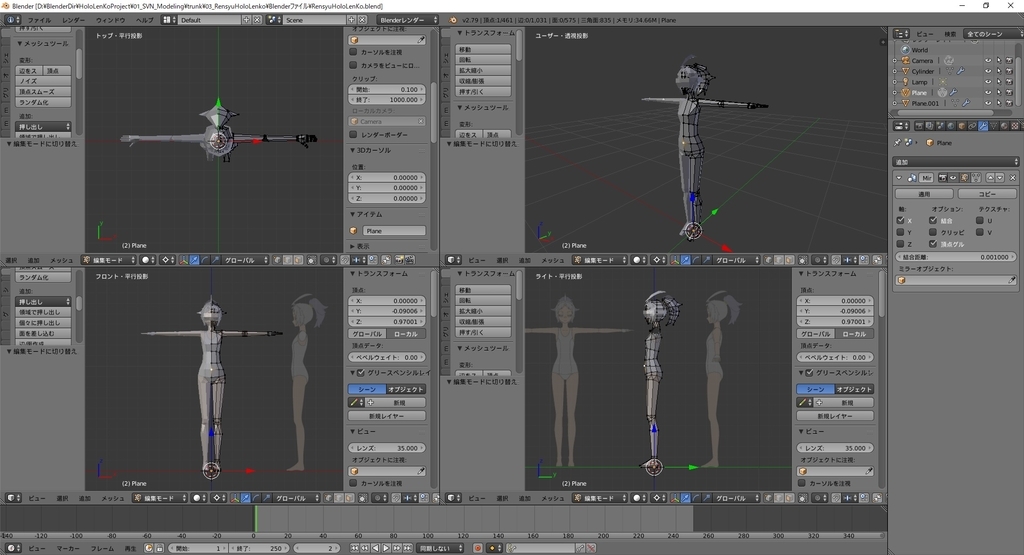The height and width of the screenshot is (555, 1024).
Task: Open the マーカー menu in the timeline
Action: tap(68, 548)
